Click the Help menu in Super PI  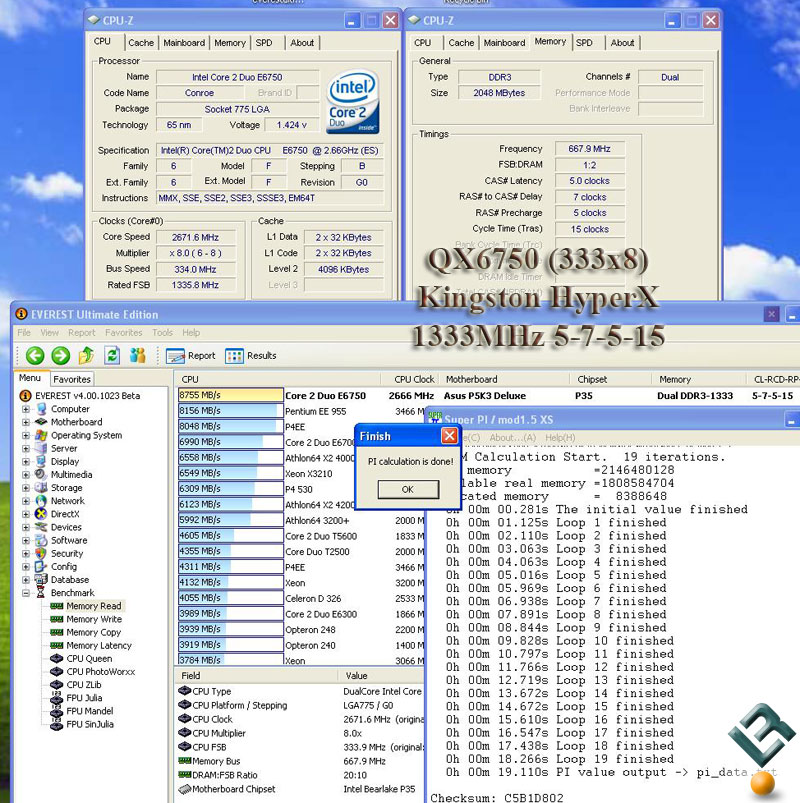[560, 438]
